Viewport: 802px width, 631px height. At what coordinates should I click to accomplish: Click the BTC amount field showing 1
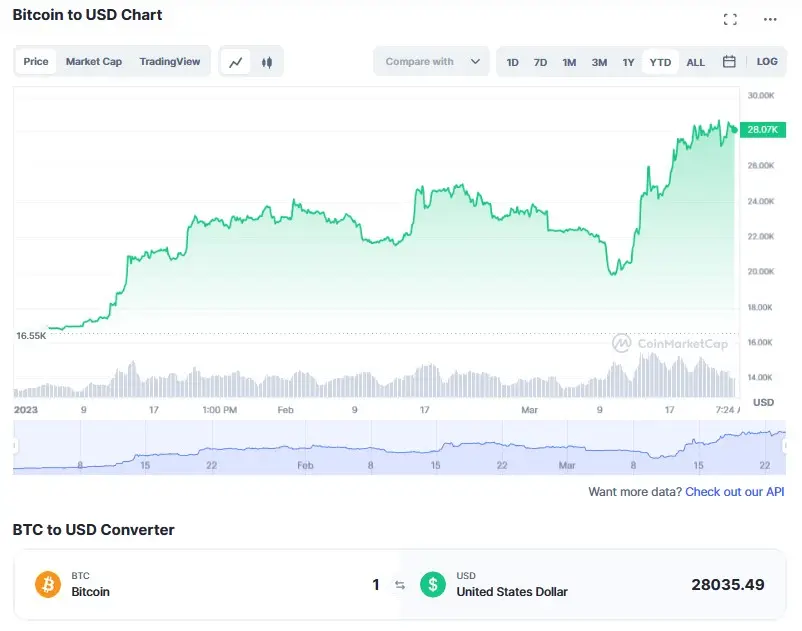(x=376, y=584)
